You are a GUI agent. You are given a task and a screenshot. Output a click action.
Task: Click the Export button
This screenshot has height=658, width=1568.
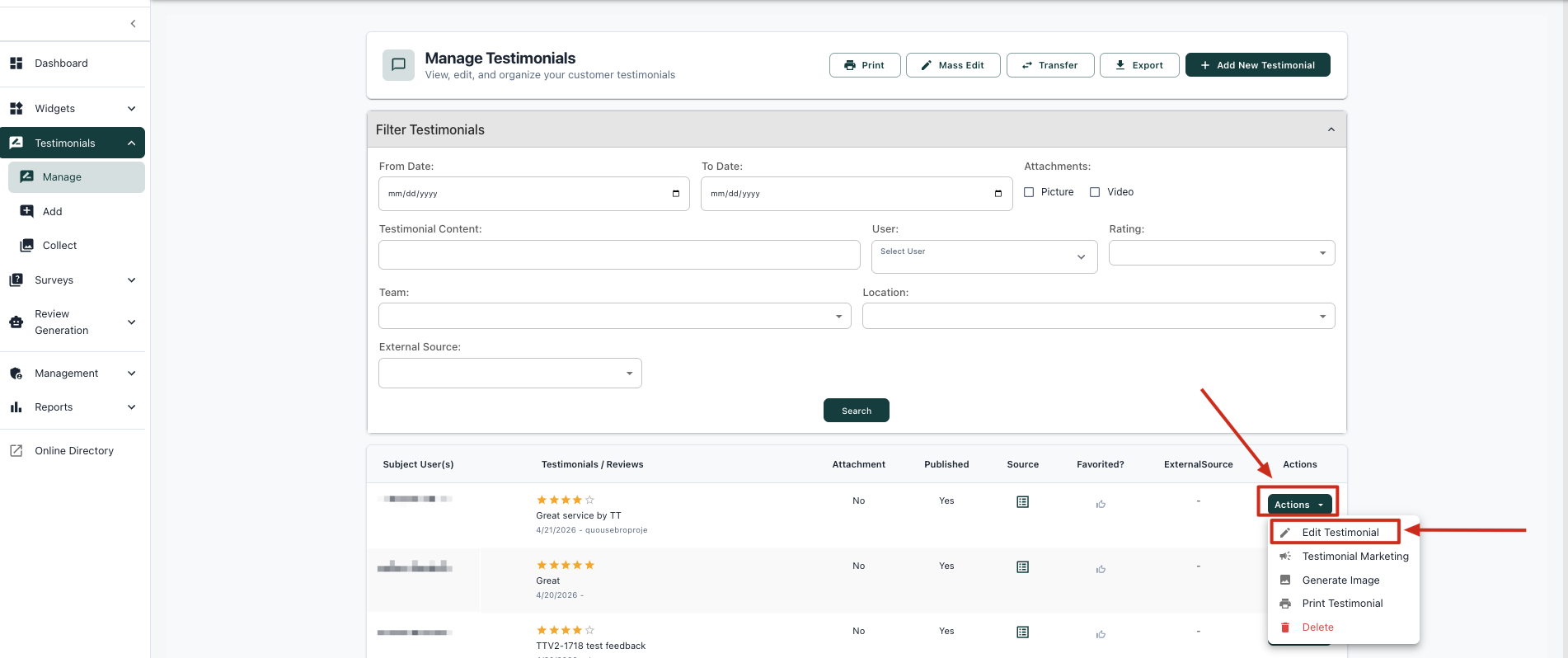click(1138, 65)
